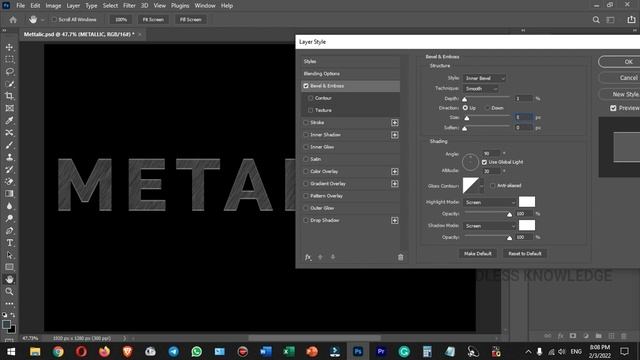Viewport: 640px width, 360px height.
Task: Select the Clone Stamp tool
Action: (x=9, y=157)
